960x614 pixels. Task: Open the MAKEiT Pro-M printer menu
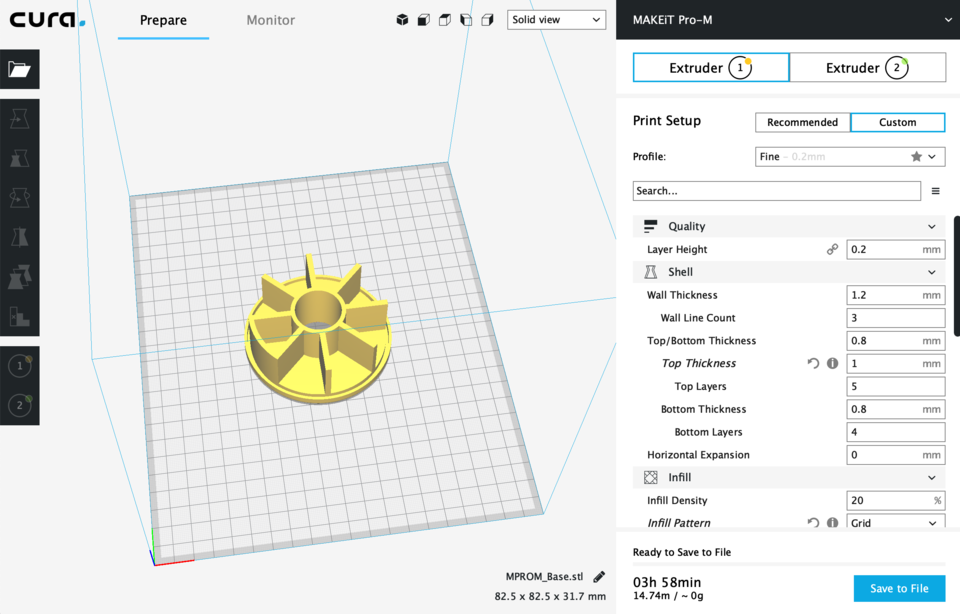pyautogui.click(x=788, y=19)
